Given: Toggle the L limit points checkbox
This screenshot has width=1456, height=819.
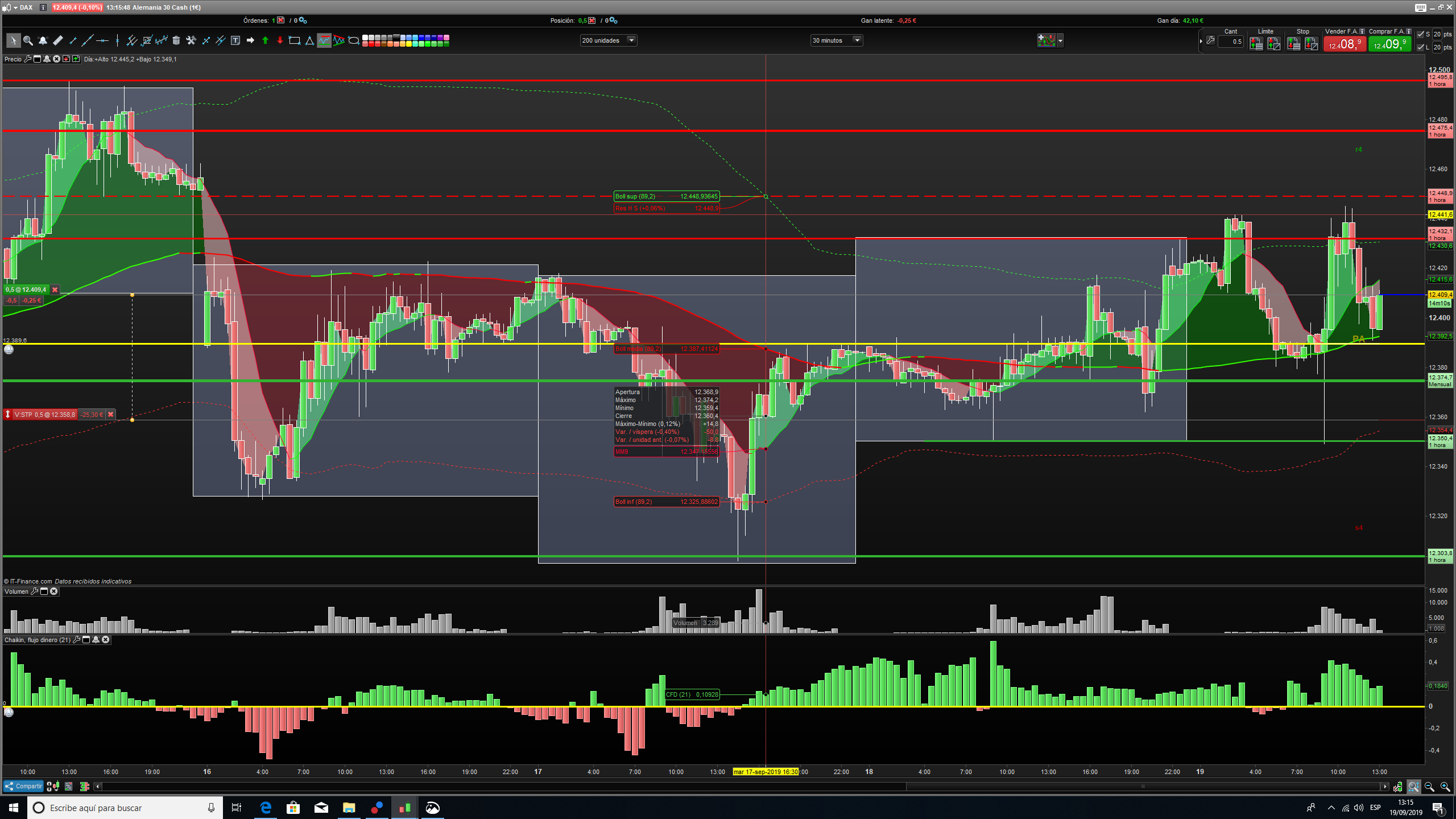Looking at the screenshot, I should [1420, 47].
